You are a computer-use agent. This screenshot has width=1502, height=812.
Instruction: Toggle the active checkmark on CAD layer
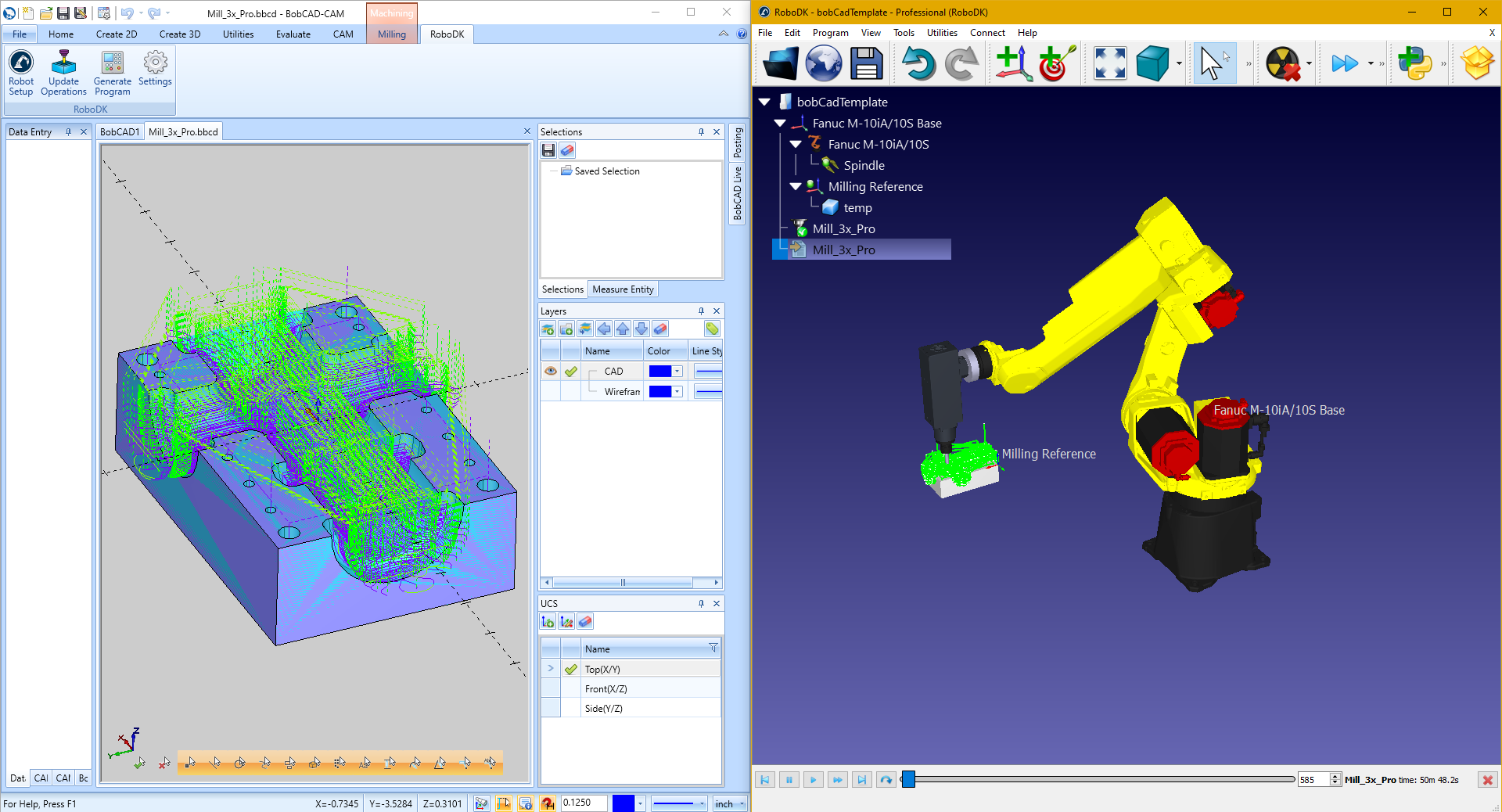pyautogui.click(x=571, y=372)
